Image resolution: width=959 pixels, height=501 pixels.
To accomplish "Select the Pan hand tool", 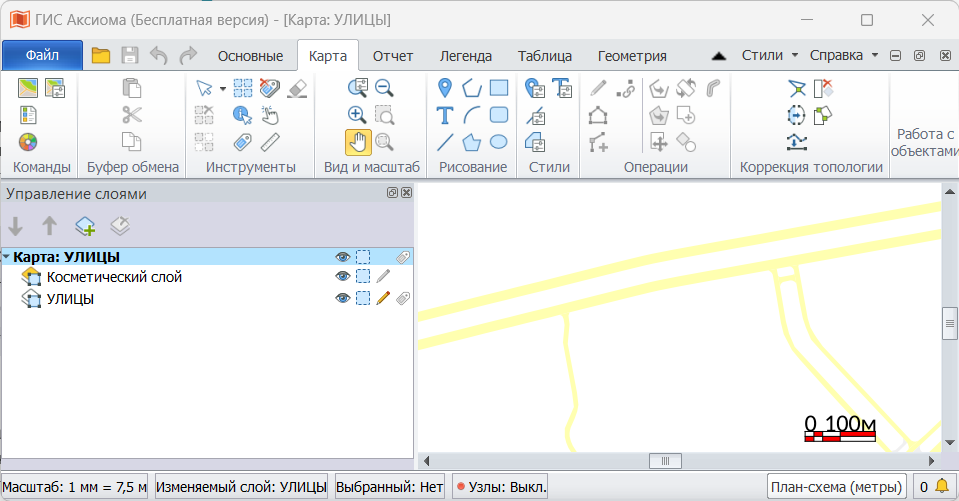I will [x=358, y=141].
